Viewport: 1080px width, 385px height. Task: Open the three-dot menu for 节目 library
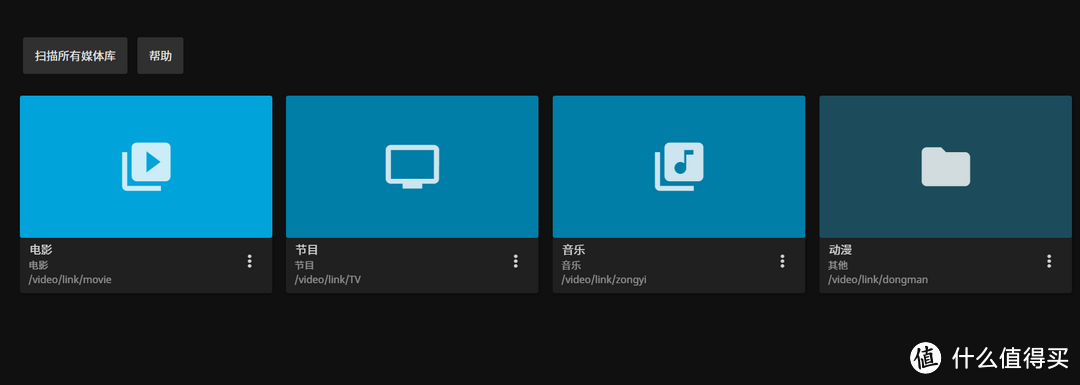(x=515, y=261)
